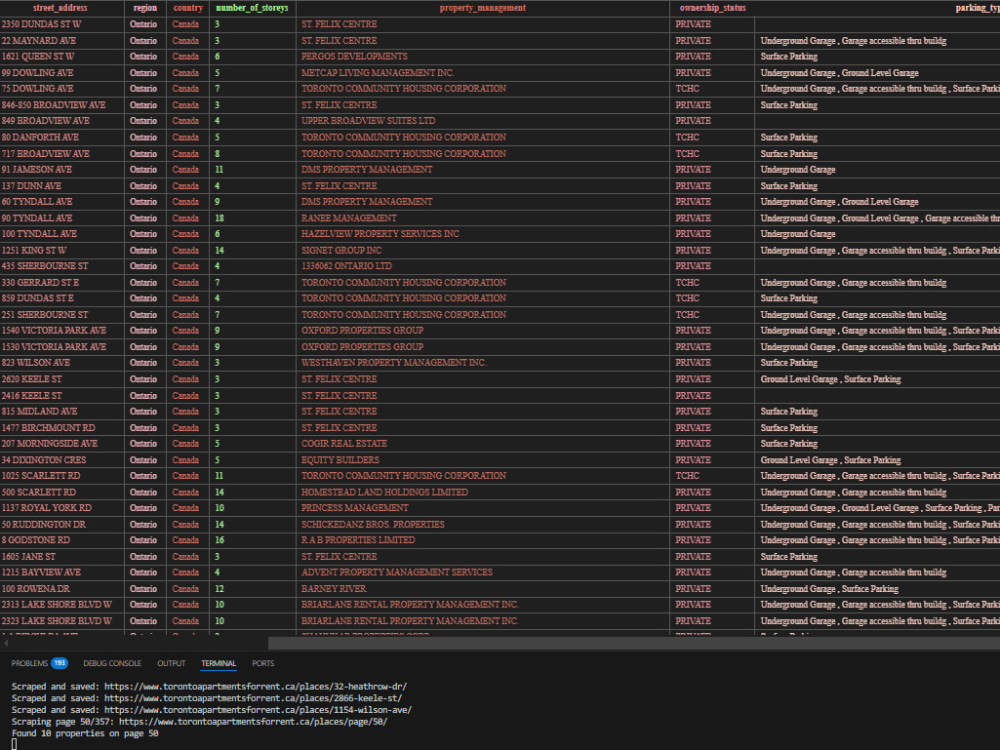This screenshot has width=1000, height=750.
Task: Select the cell '2350 DUNDAS ST W'
Action: coord(62,24)
